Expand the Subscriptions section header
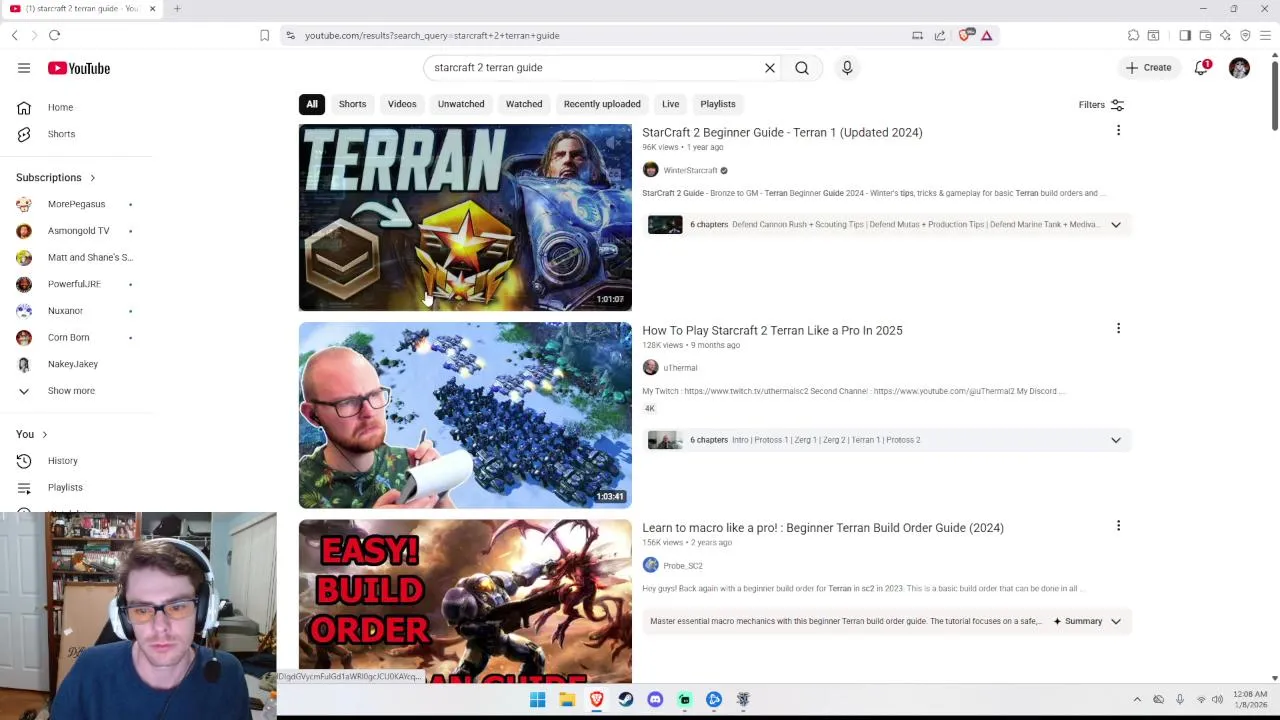This screenshot has height=720, width=1280. pos(56,178)
